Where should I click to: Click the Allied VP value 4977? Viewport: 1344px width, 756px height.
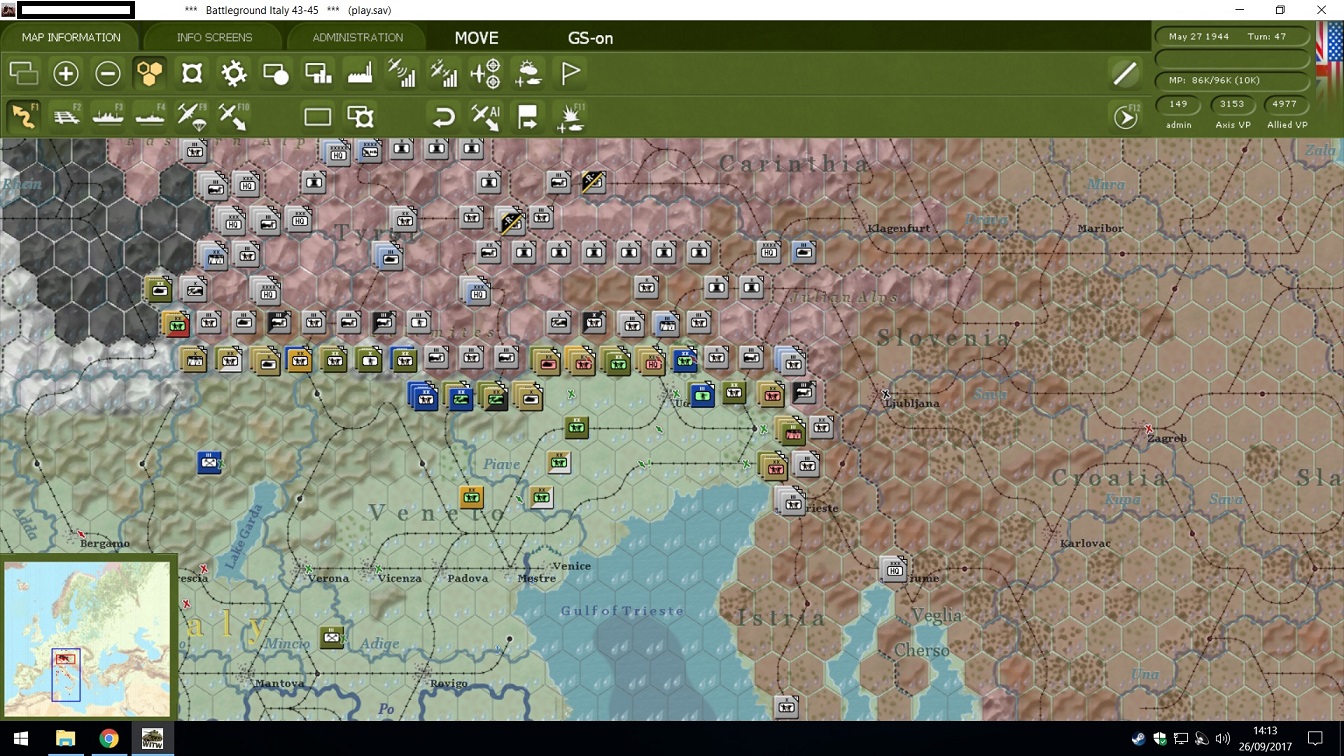(1285, 104)
